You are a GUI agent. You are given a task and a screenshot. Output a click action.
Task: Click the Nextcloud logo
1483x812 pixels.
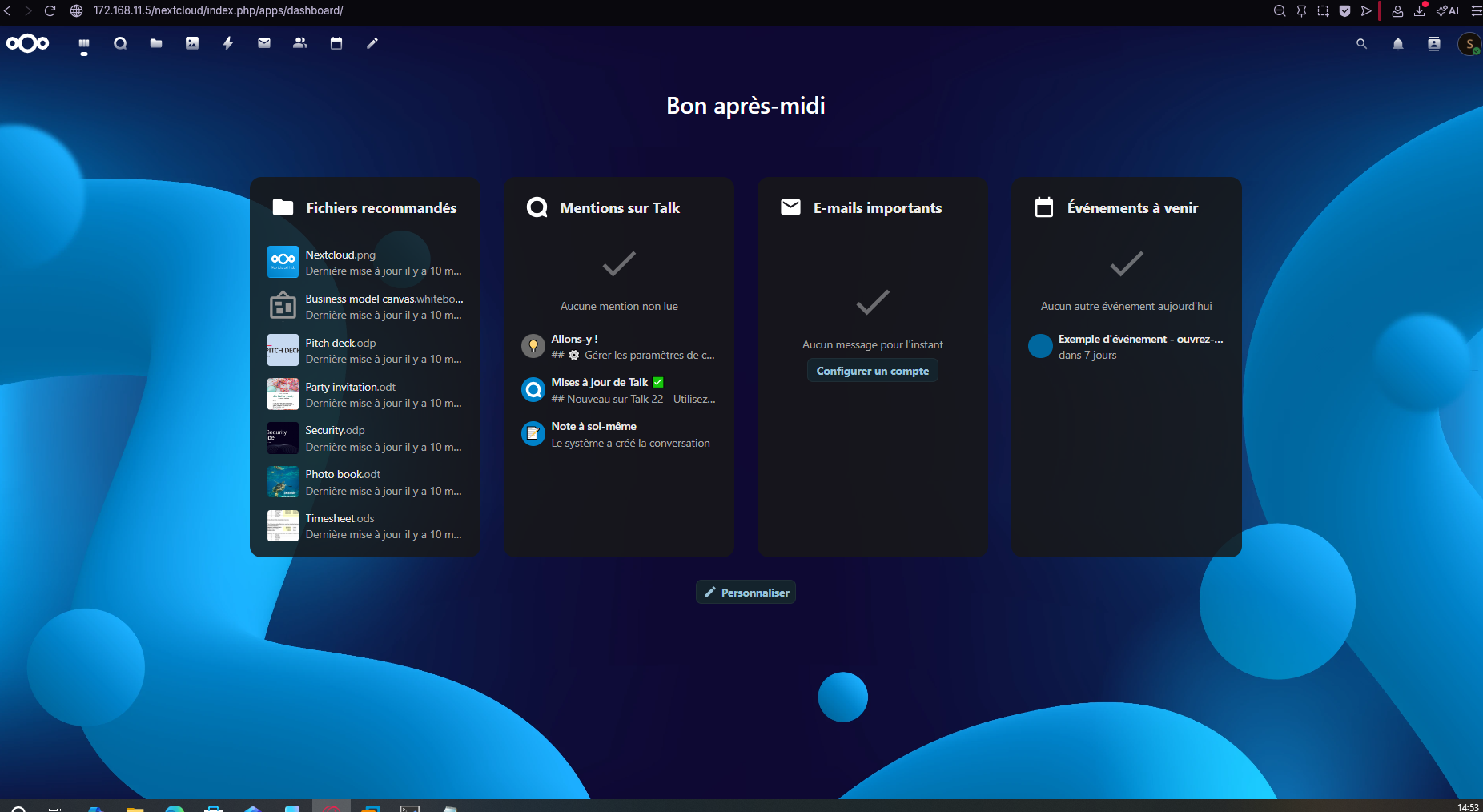pyautogui.click(x=27, y=44)
